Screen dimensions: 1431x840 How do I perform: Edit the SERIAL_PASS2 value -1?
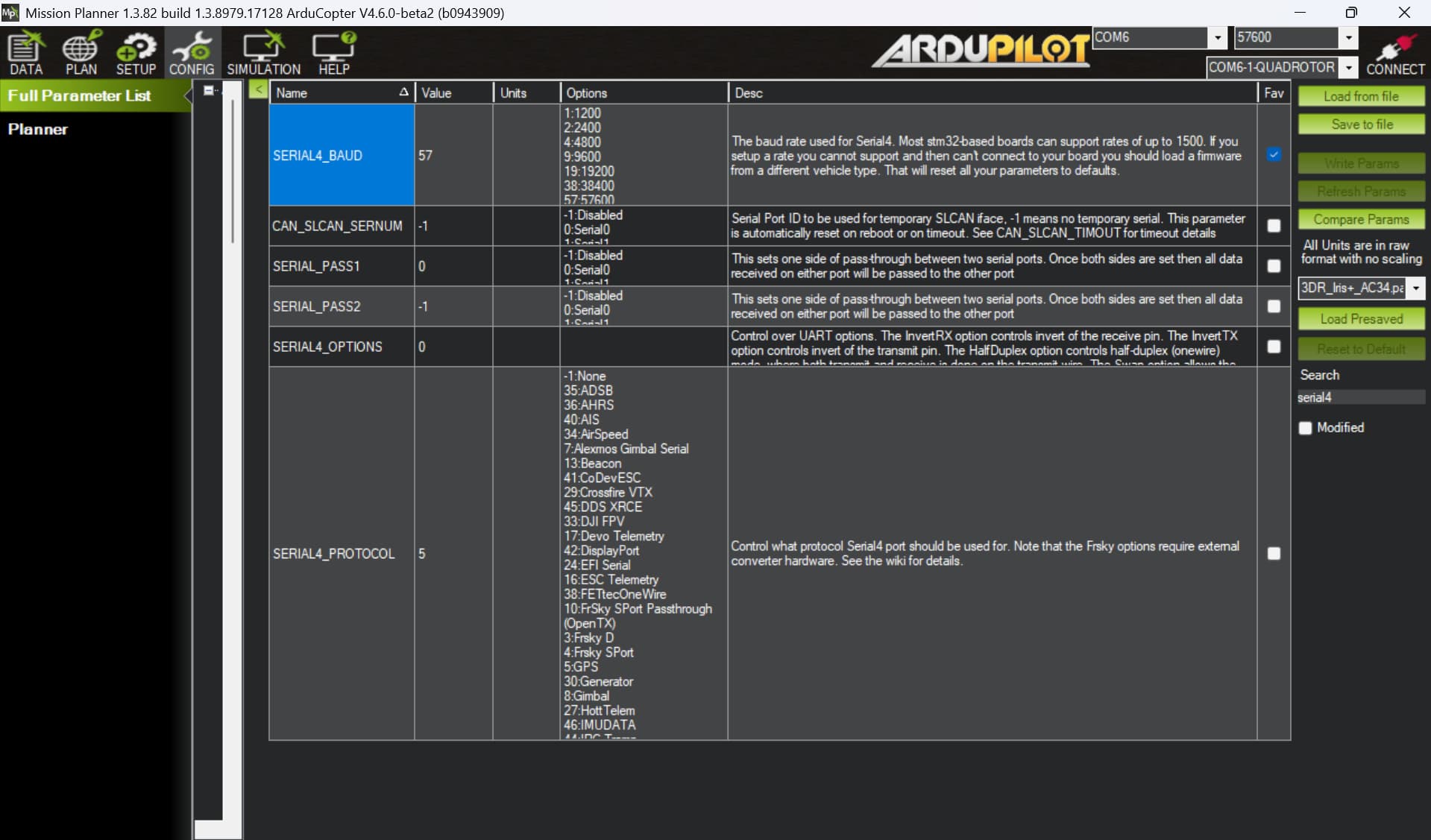tap(453, 306)
